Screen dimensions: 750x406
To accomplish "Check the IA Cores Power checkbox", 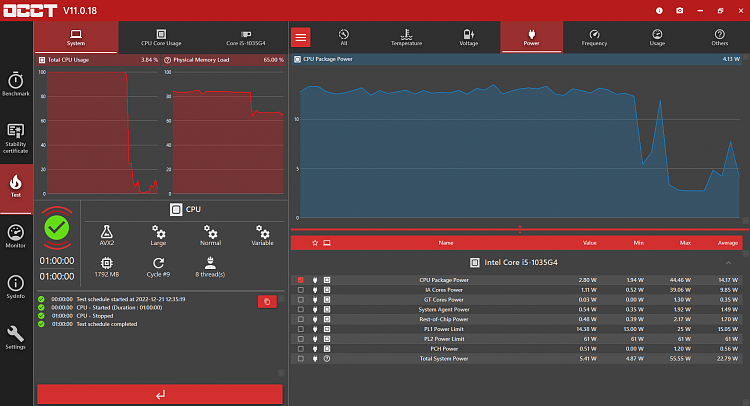I will click(x=300, y=290).
